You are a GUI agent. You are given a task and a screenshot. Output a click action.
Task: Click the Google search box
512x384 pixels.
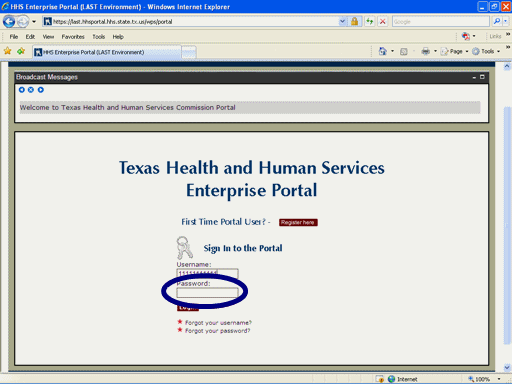[441, 22]
